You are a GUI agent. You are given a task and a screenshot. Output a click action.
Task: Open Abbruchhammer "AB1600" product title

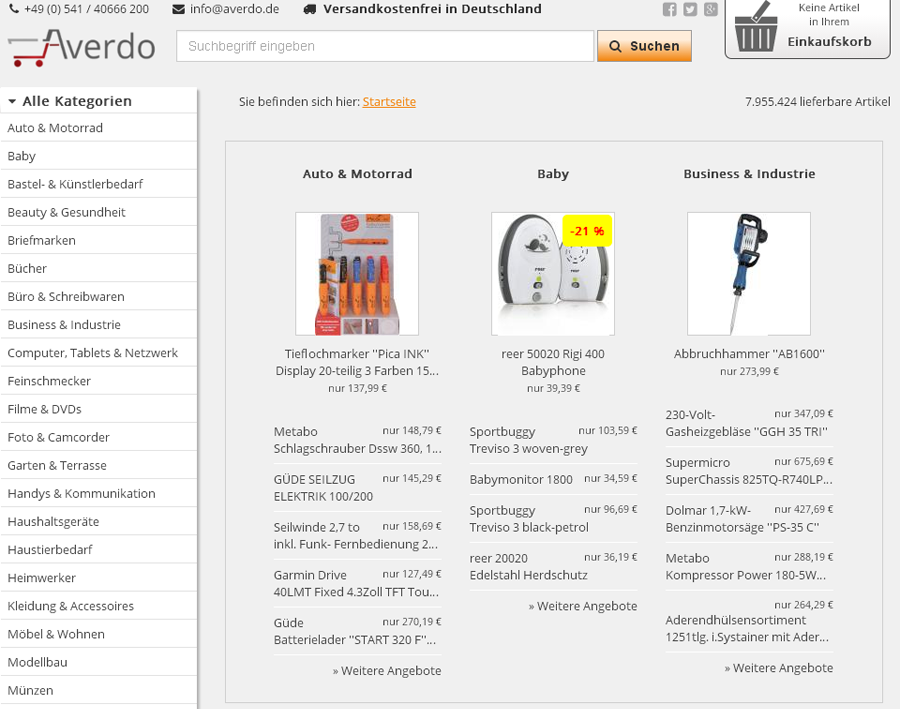tap(749, 354)
